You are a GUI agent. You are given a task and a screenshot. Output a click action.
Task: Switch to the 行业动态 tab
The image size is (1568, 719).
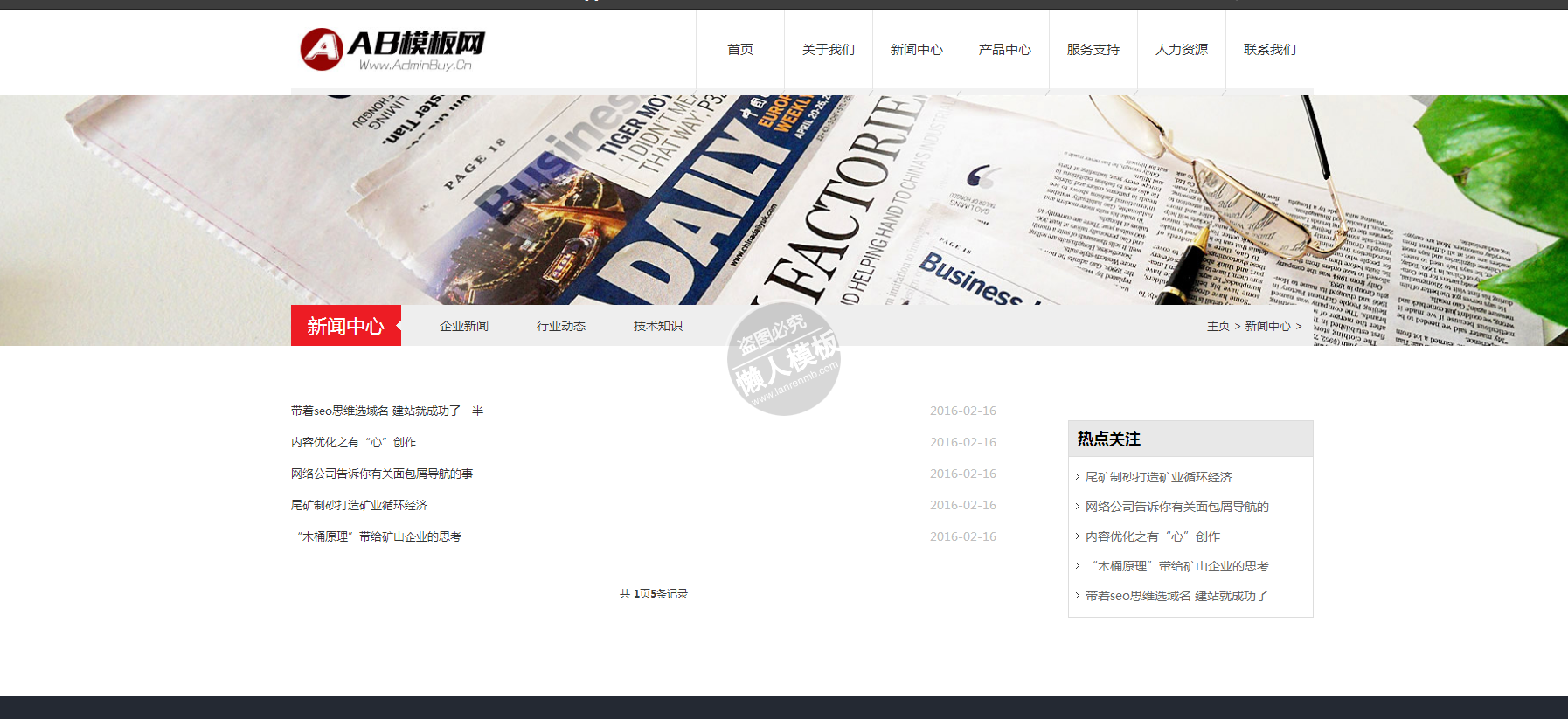[561, 326]
